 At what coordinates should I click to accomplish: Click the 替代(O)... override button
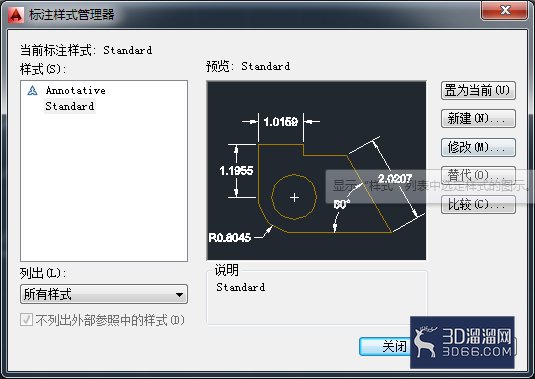tap(478, 175)
